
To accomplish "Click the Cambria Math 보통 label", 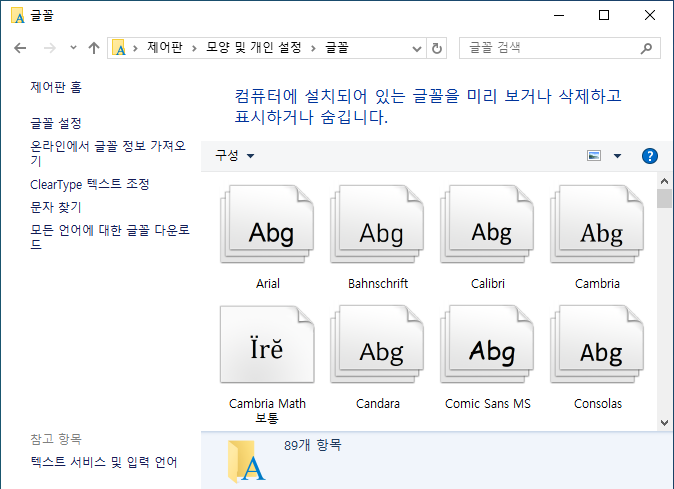I will point(267,411).
